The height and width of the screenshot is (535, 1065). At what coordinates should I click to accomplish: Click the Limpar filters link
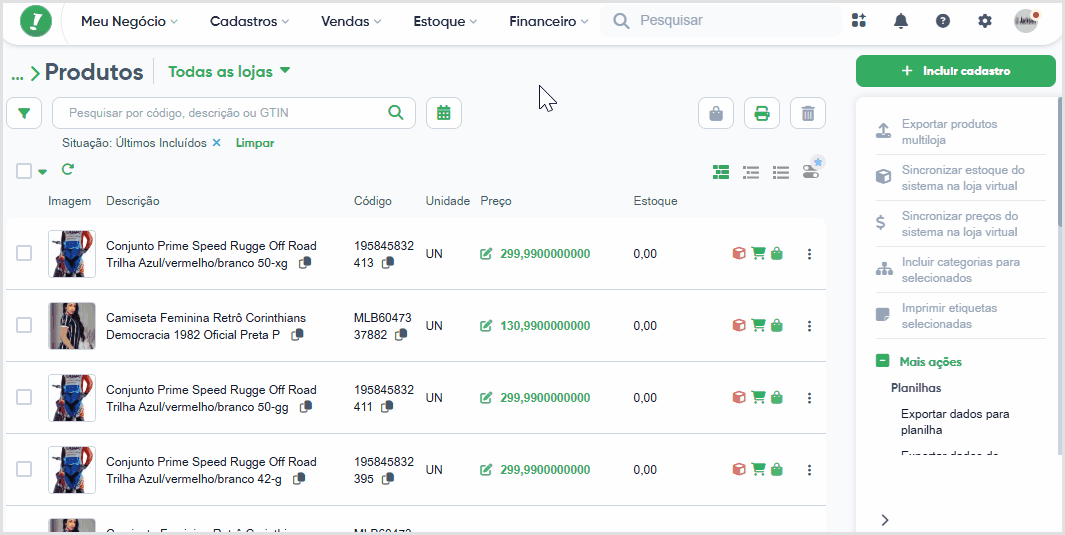(x=255, y=143)
